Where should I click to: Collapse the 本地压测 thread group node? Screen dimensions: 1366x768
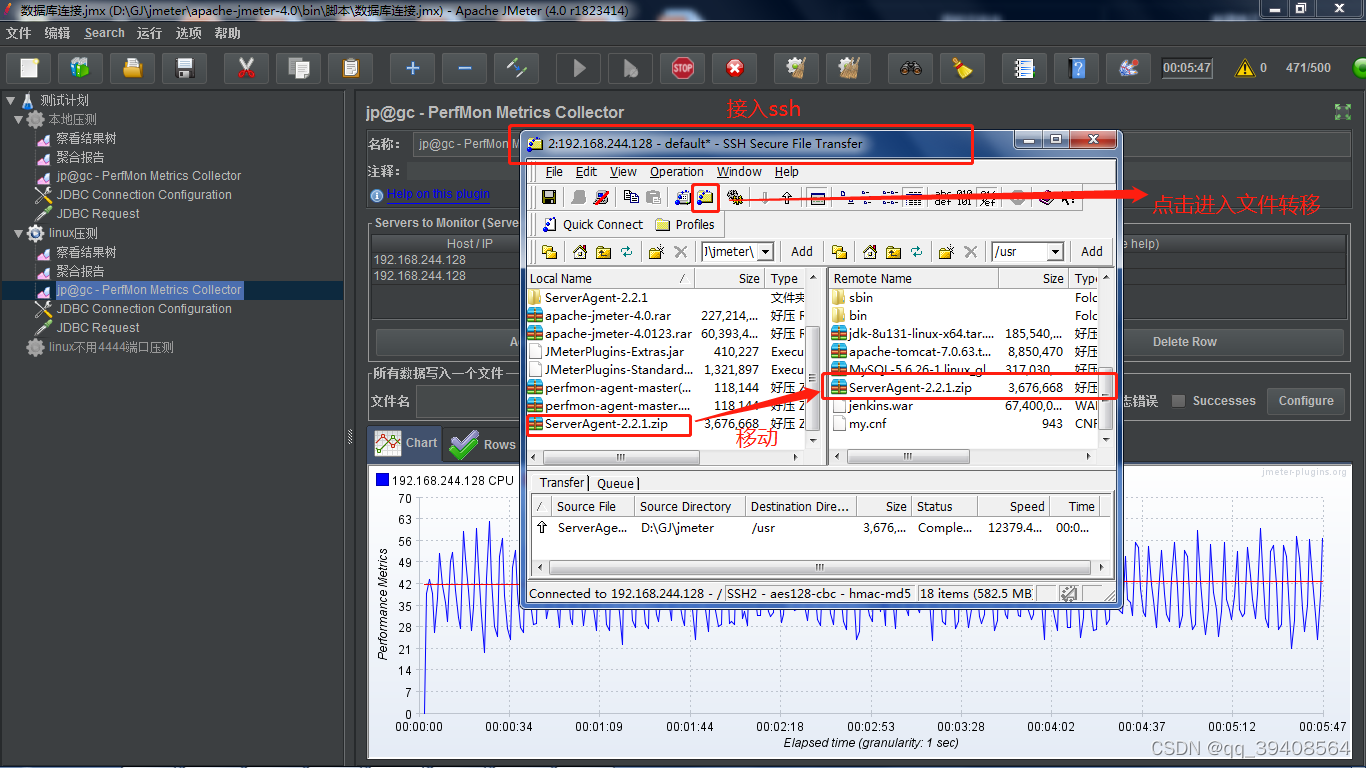pyautogui.click(x=19, y=119)
